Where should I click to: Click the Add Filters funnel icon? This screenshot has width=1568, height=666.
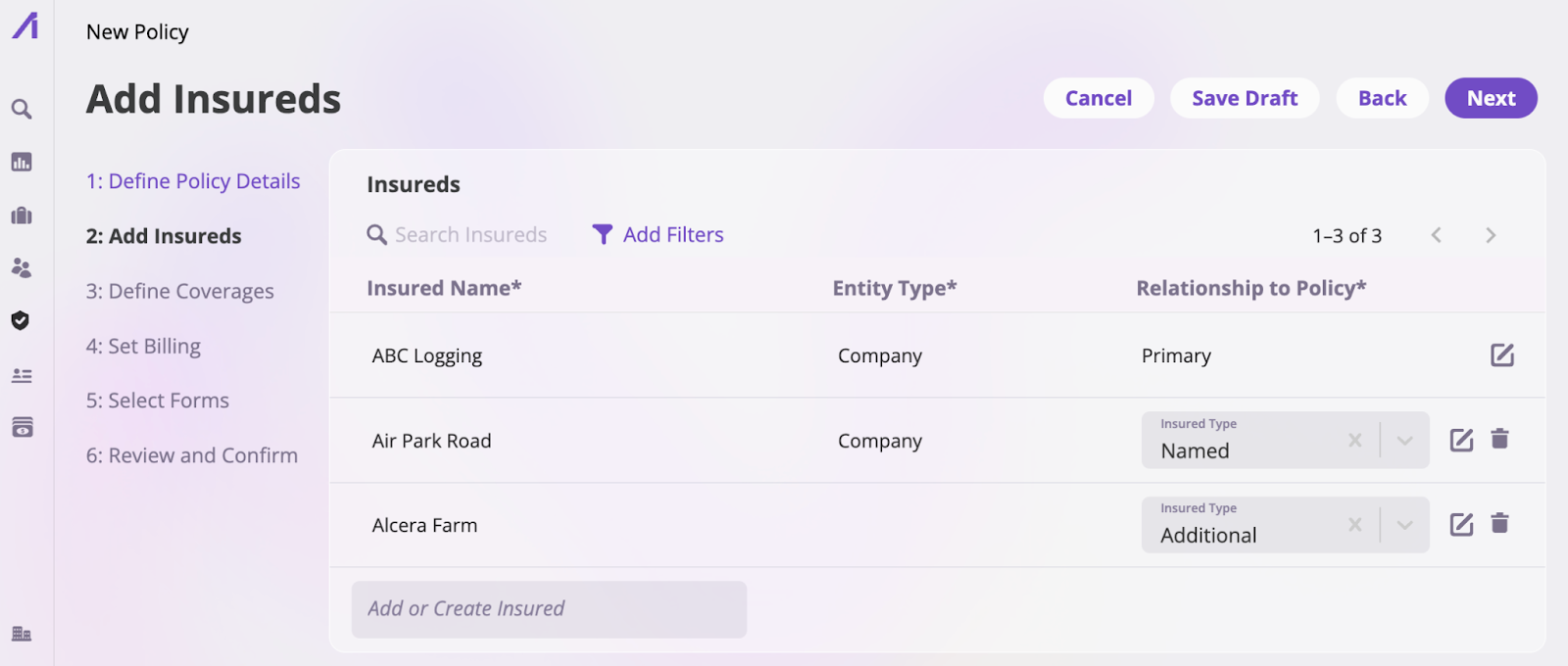pos(603,235)
